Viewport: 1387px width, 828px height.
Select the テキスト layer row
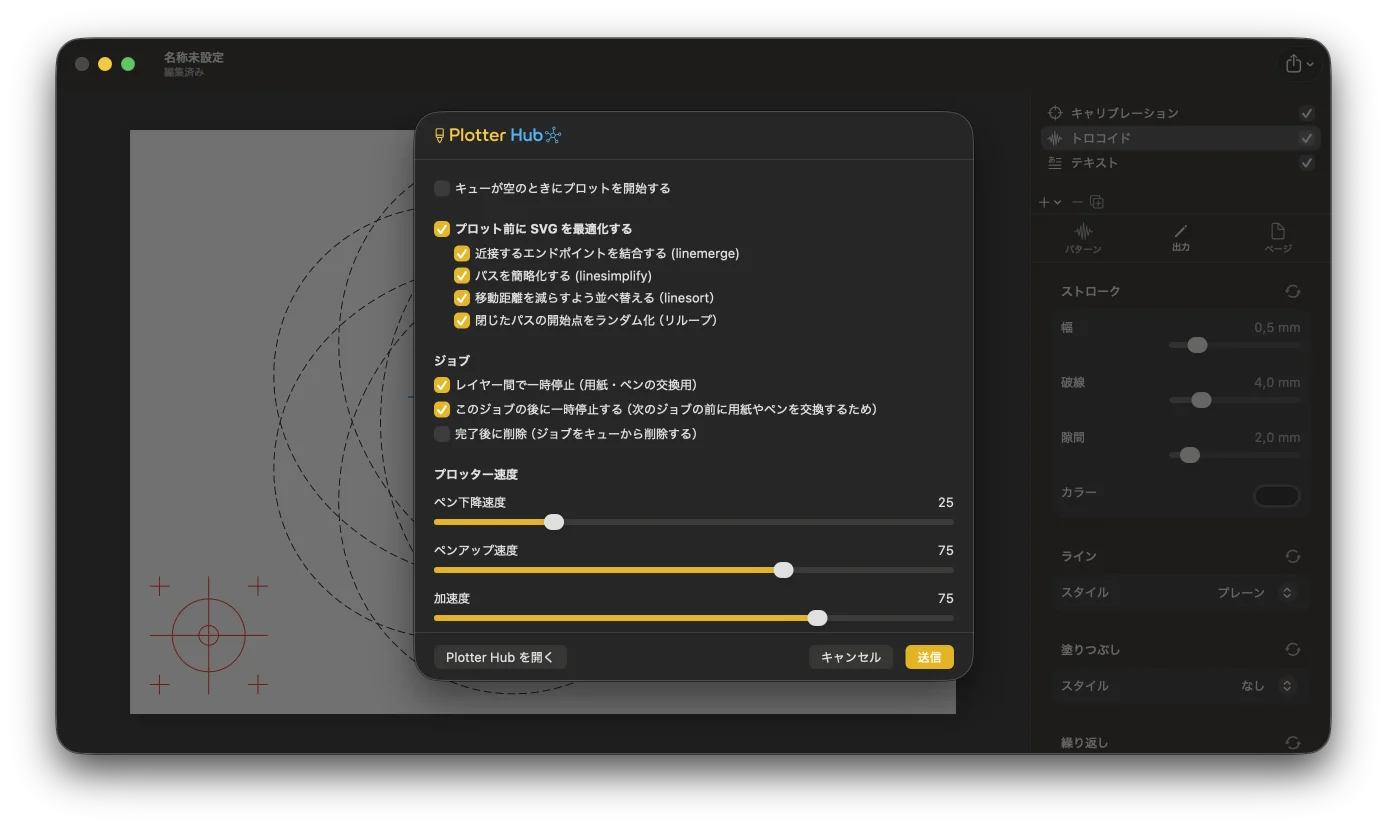point(1180,163)
